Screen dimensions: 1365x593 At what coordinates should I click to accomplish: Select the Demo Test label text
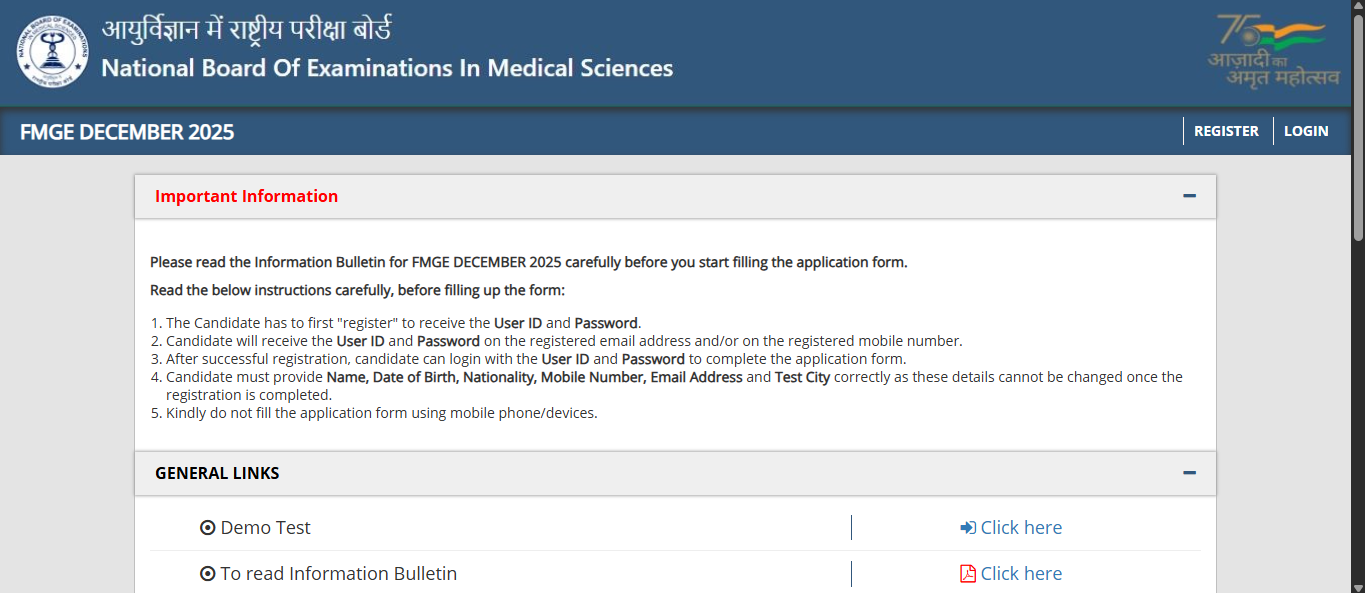265,527
